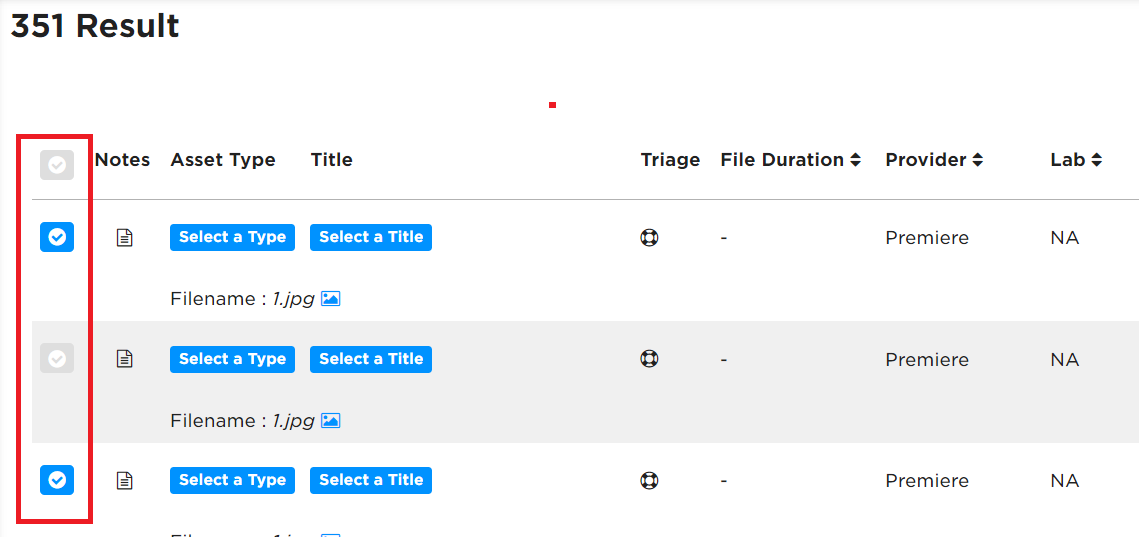Open notes icon in third row

(x=125, y=480)
